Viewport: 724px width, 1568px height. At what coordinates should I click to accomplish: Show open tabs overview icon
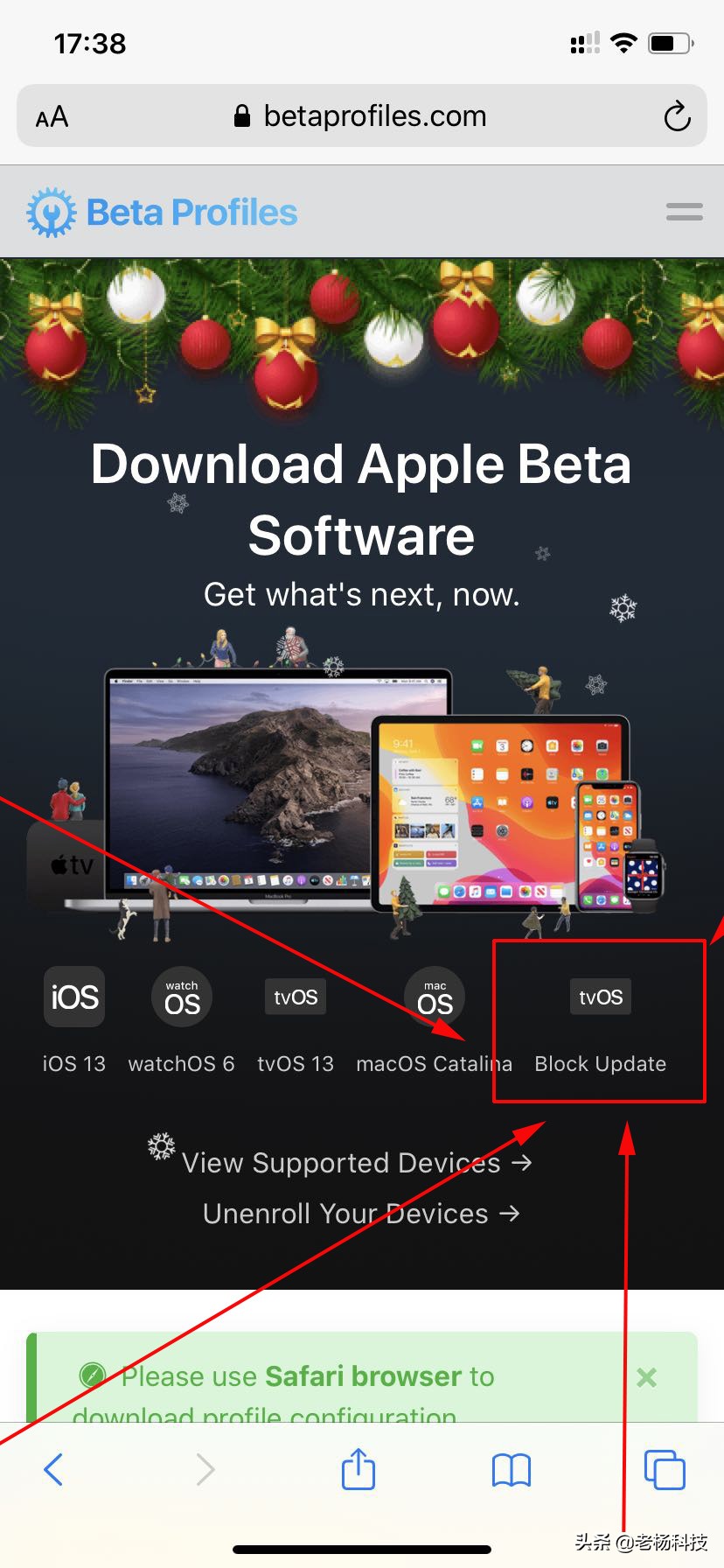(x=665, y=1469)
